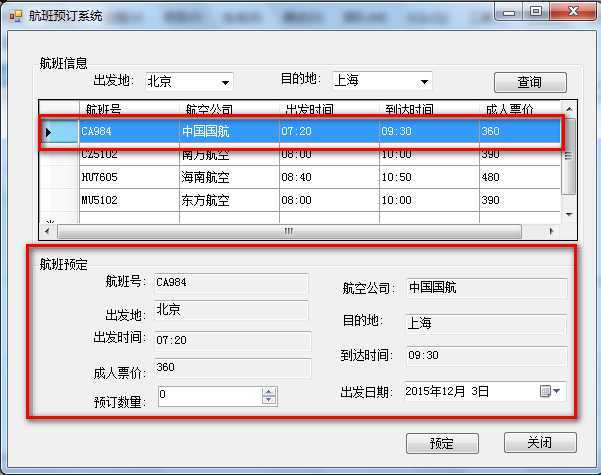Screen dimensions: 601x475
Task: Click the 预订数量 input field
Action: pos(210,396)
